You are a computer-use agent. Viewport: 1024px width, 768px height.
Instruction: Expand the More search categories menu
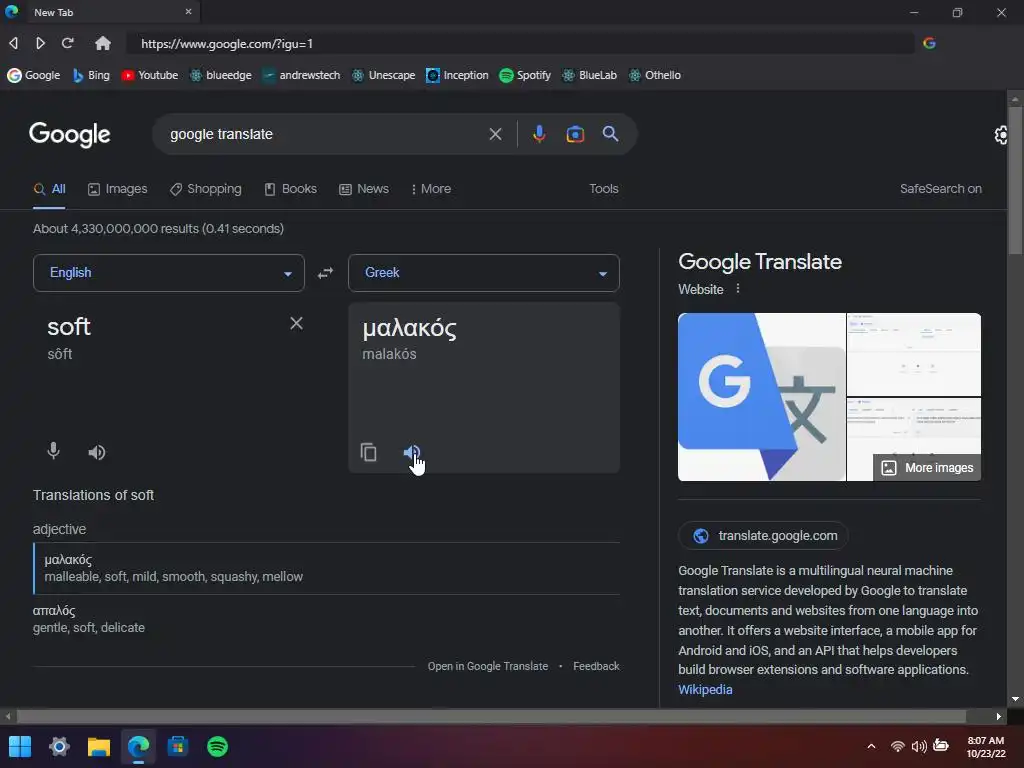coord(431,189)
